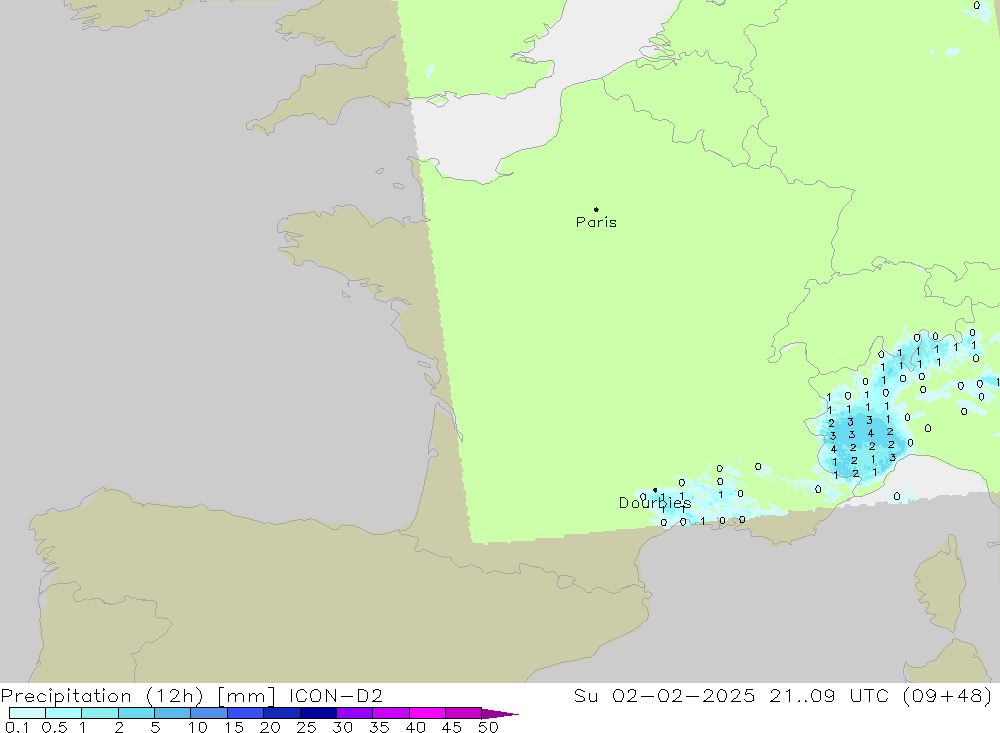Click the 'Paris' city label
Image resolution: width=1000 pixels, height=733 pixels.
596,222
